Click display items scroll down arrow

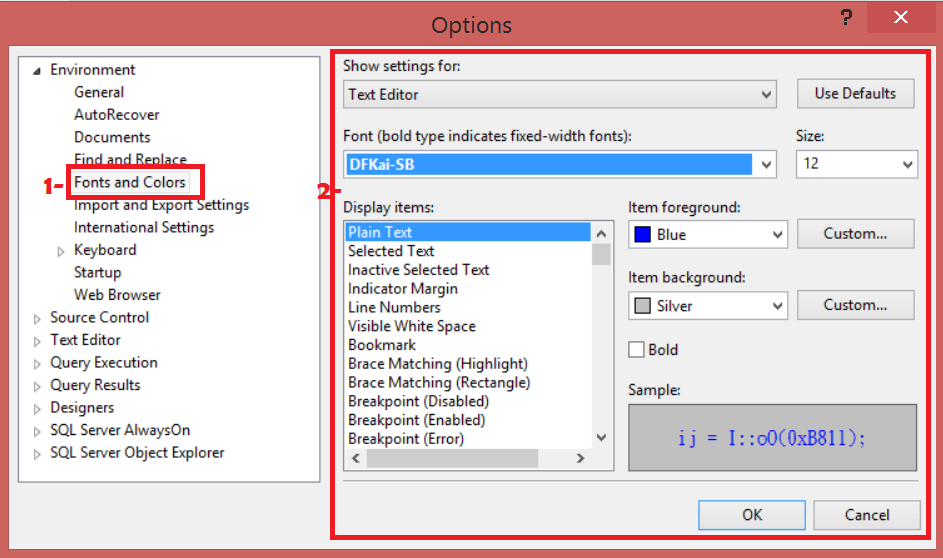[601, 438]
